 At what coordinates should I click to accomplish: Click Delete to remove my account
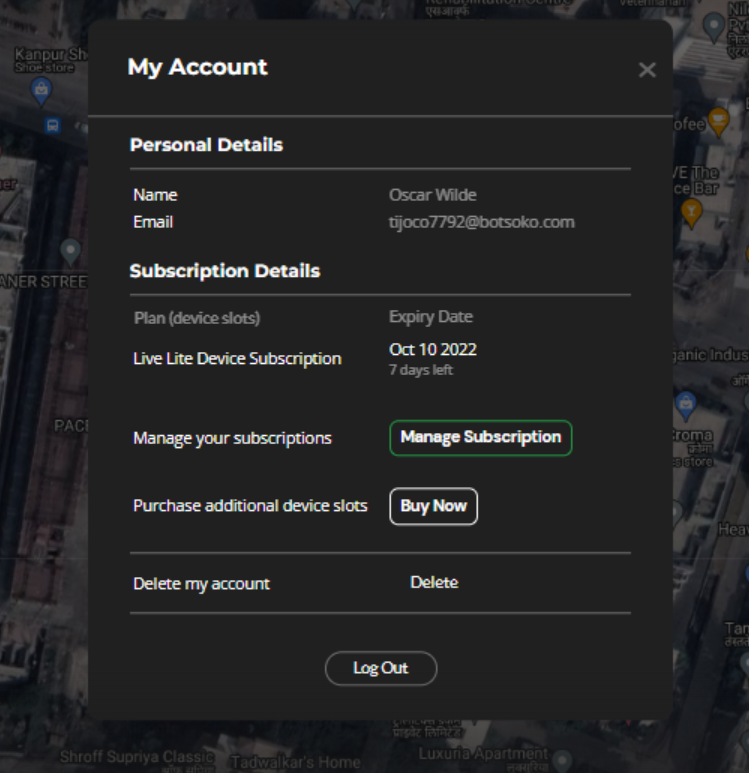coord(434,582)
